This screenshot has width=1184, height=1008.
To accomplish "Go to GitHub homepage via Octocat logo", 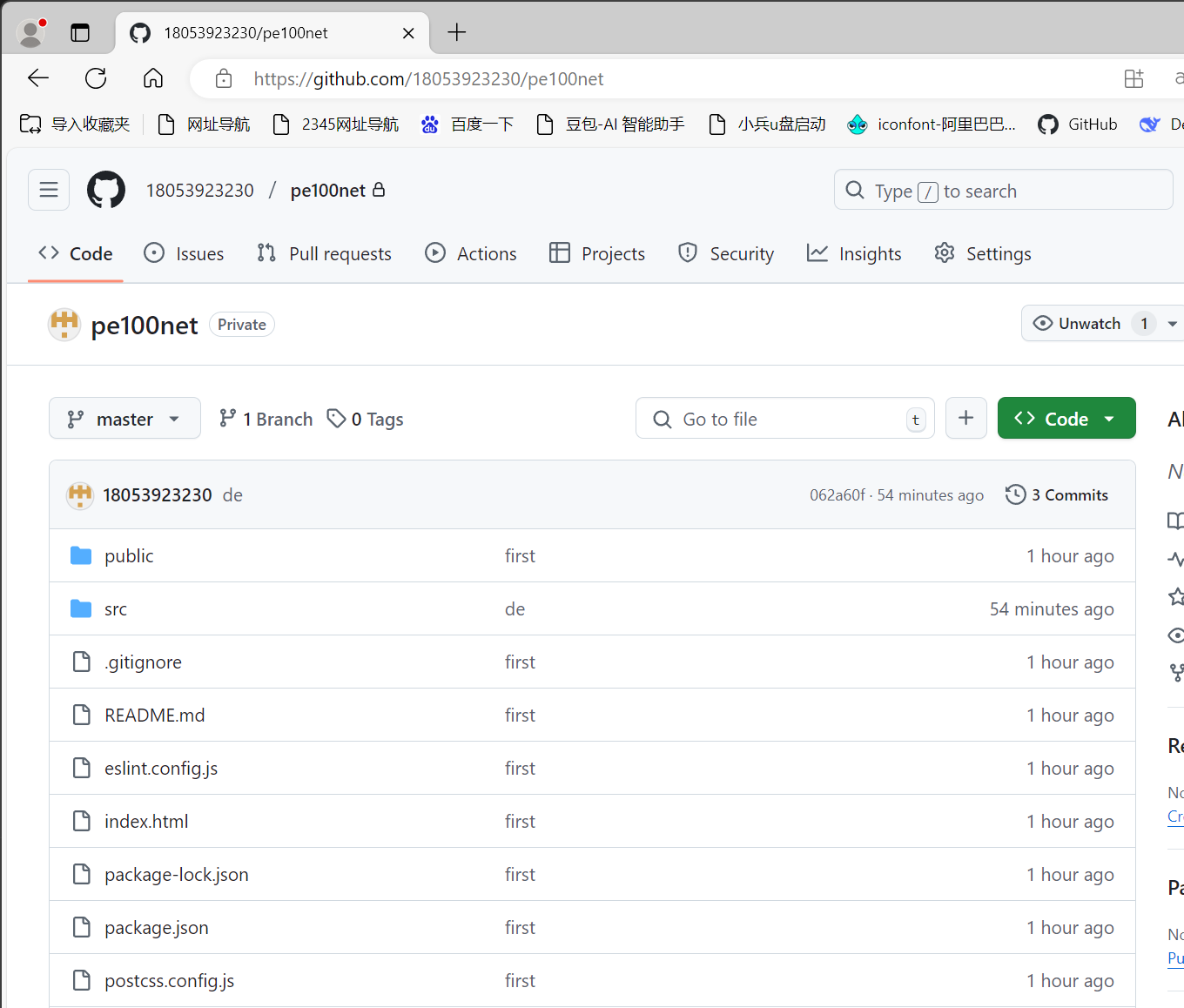I will (x=106, y=190).
